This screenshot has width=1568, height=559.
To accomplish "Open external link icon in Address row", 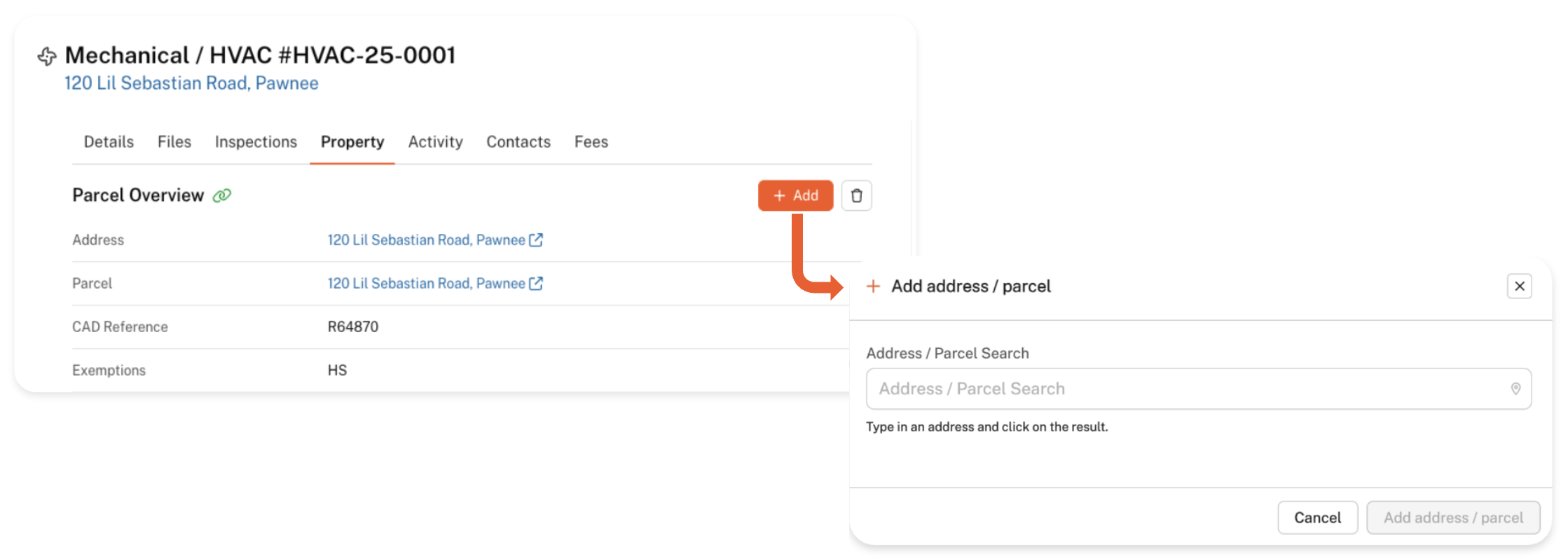I will 536,240.
